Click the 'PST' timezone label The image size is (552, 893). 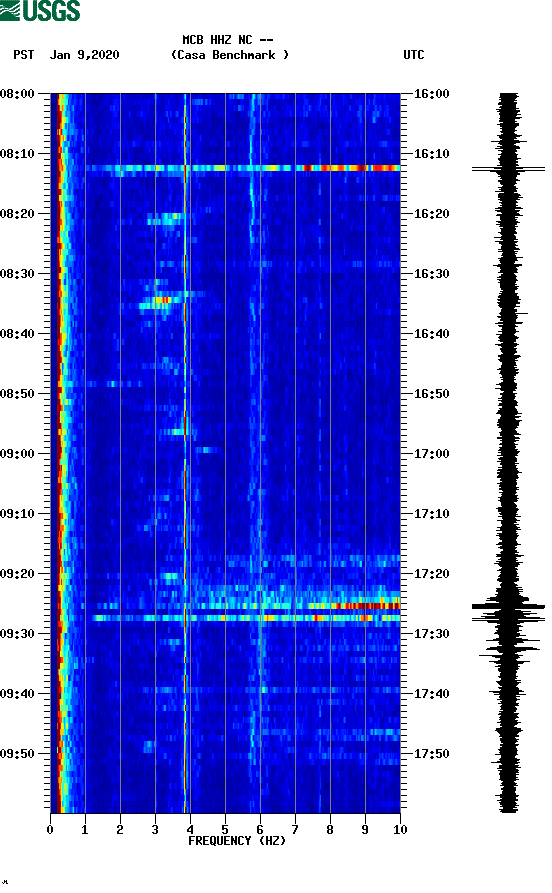click(24, 55)
